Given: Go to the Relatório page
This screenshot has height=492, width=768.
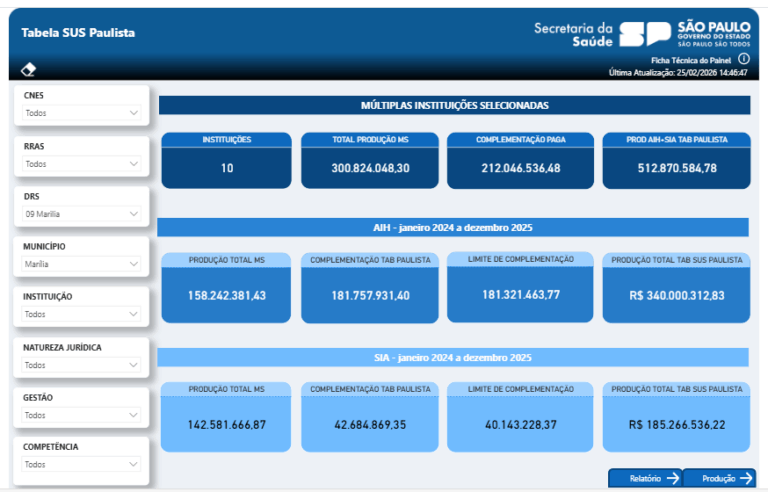Looking at the screenshot, I should coord(645,479).
